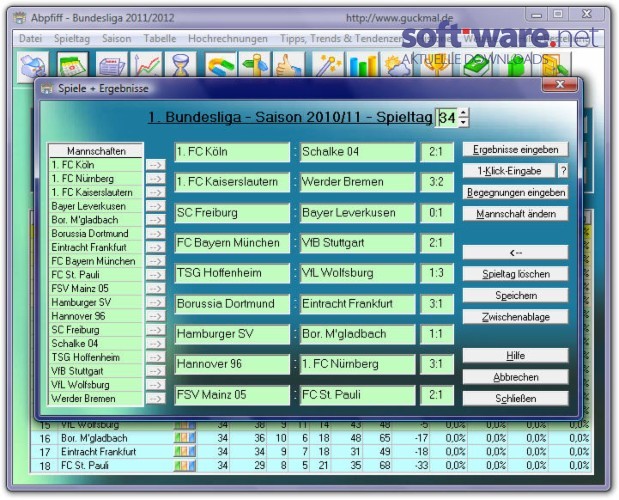This screenshot has height=500, width=619.
Task: Click the Mannschaft ändern button
Action: pyautogui.click(x=516, y=214)
